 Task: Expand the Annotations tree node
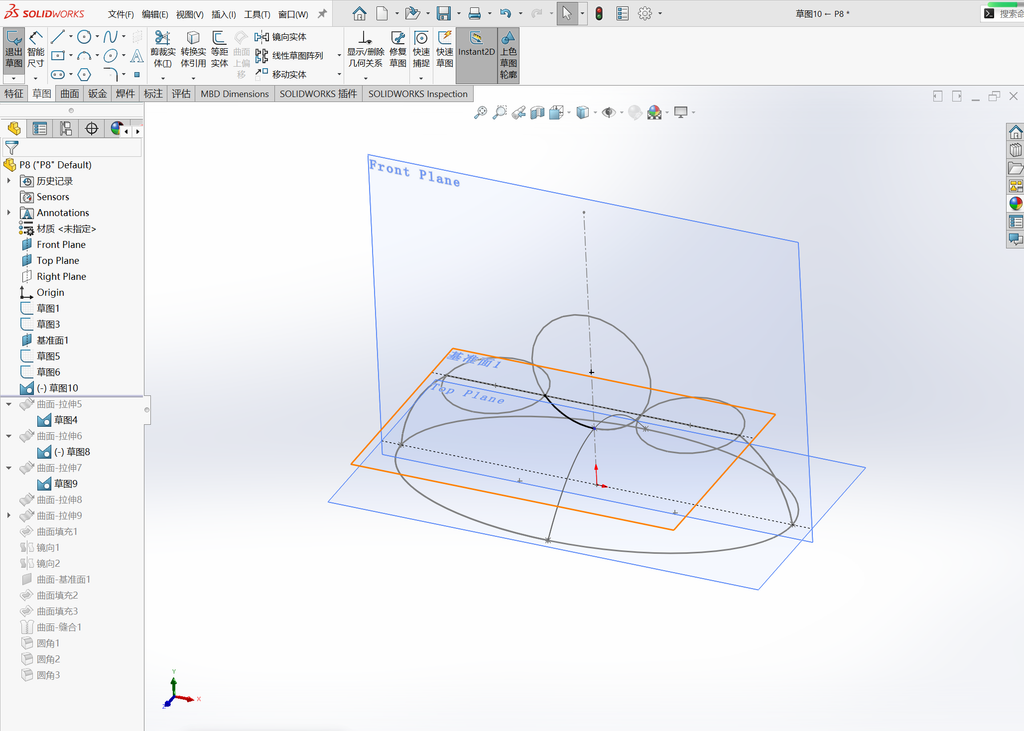click(8, 212)
